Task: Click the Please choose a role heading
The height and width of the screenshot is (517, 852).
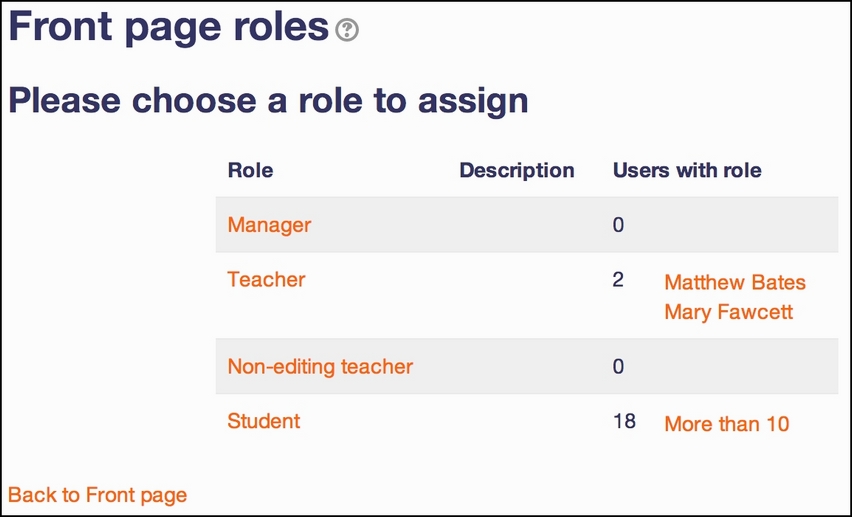Action: point(268,101)
